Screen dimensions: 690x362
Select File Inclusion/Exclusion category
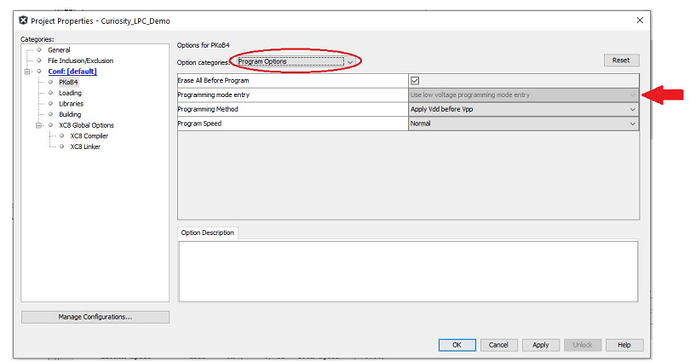[x=81, y=61]
